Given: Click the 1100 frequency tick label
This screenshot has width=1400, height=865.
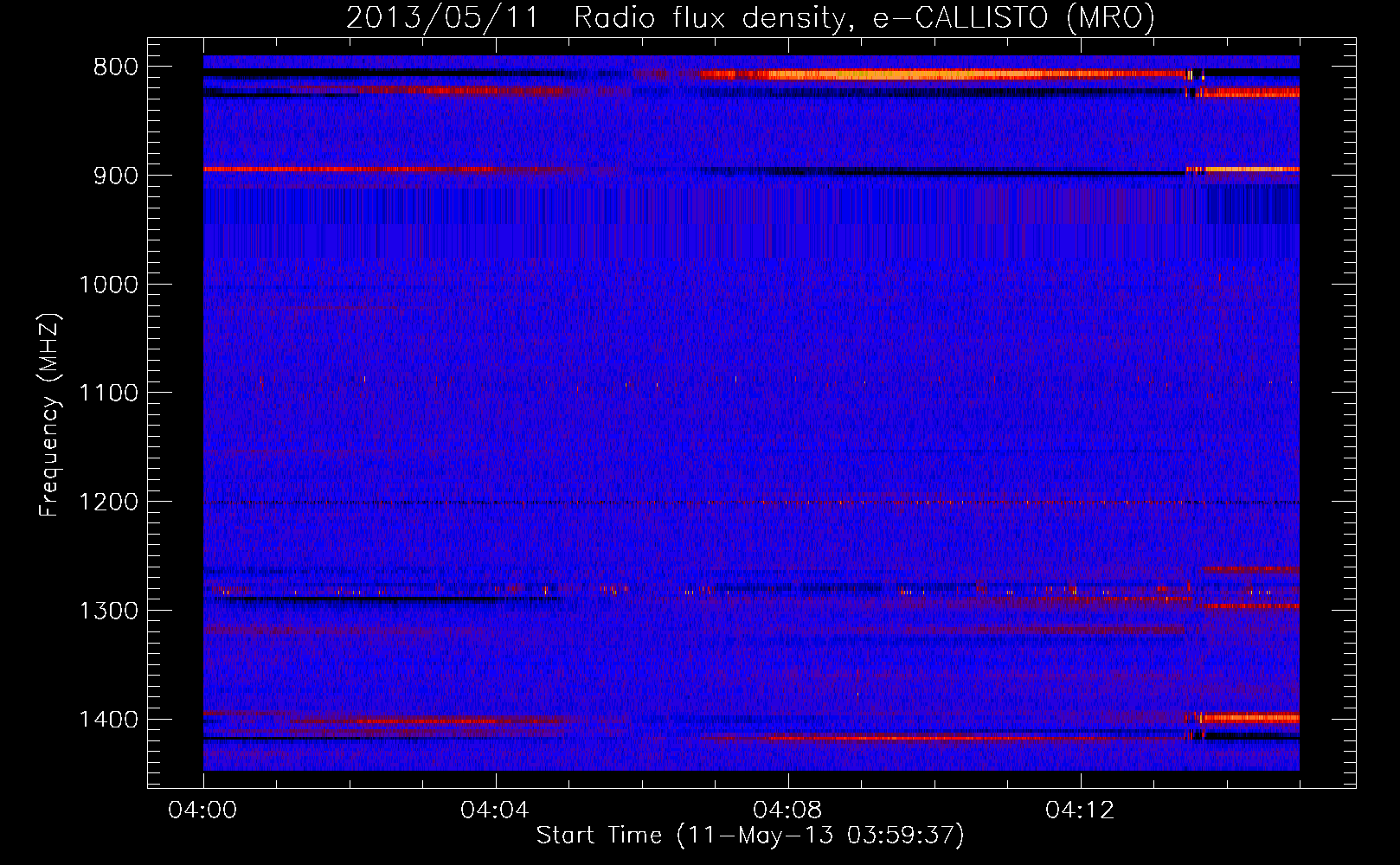Looking at the screenshot, I should (108, 394).
